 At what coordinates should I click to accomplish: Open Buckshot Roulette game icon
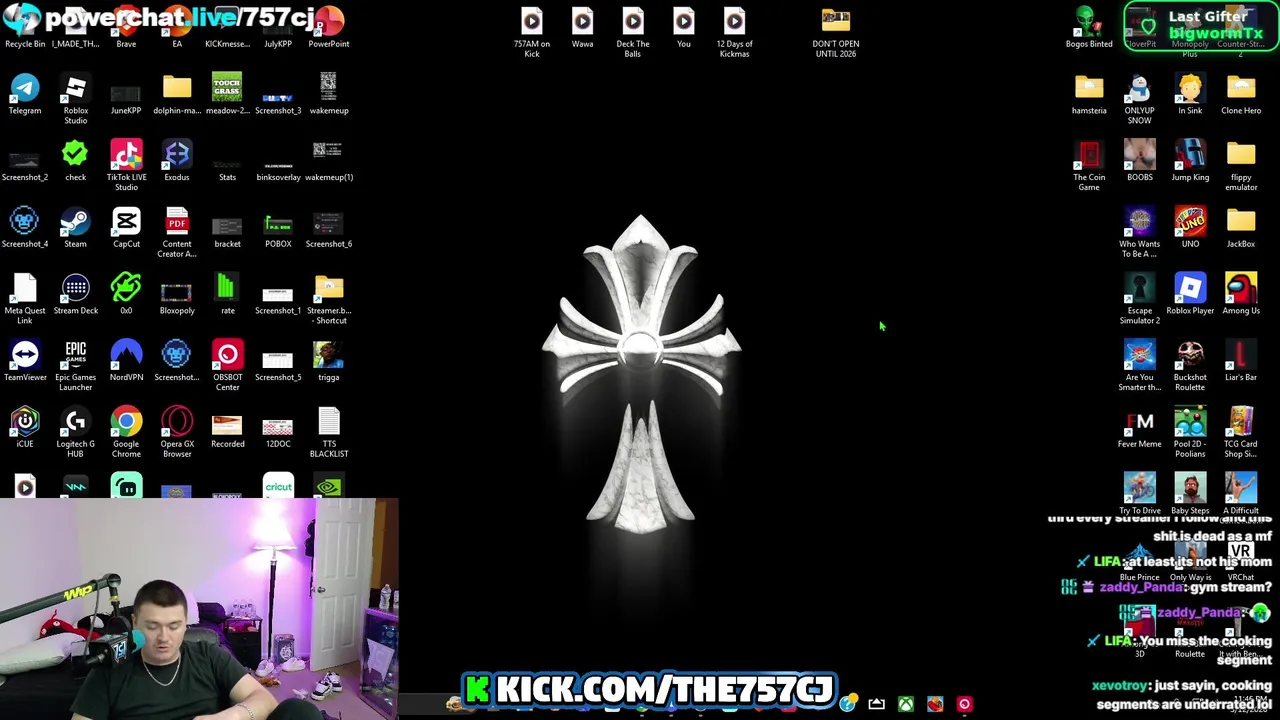(x=1190, y=365)
